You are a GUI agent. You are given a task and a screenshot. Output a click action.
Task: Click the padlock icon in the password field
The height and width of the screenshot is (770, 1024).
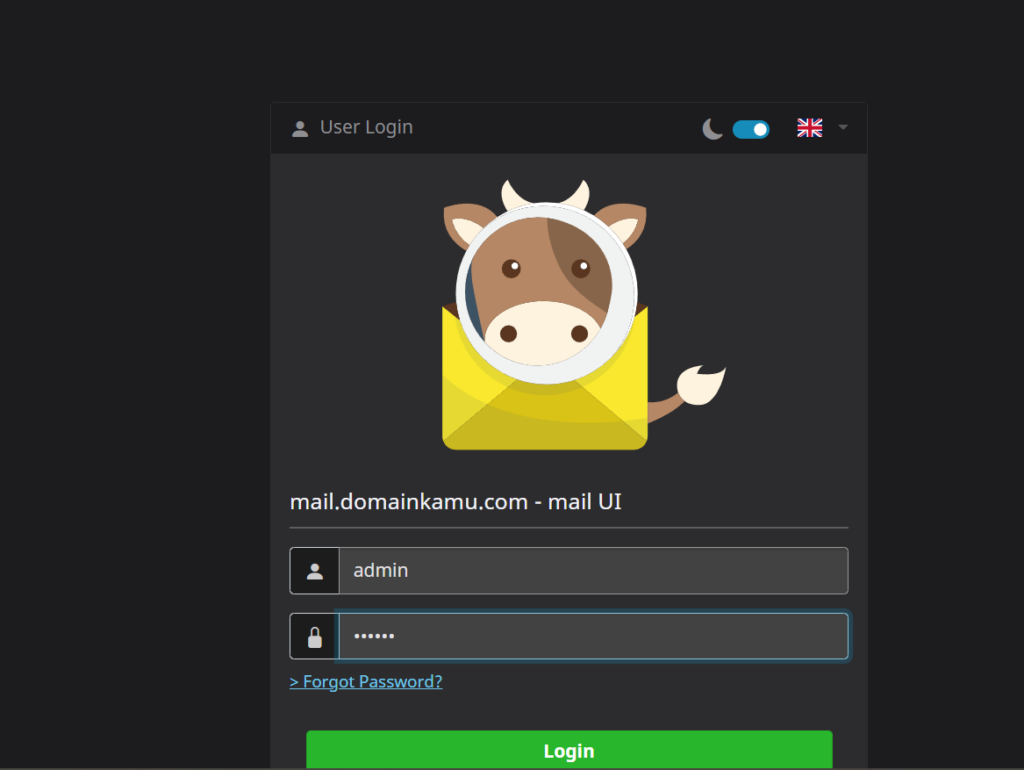314,636
